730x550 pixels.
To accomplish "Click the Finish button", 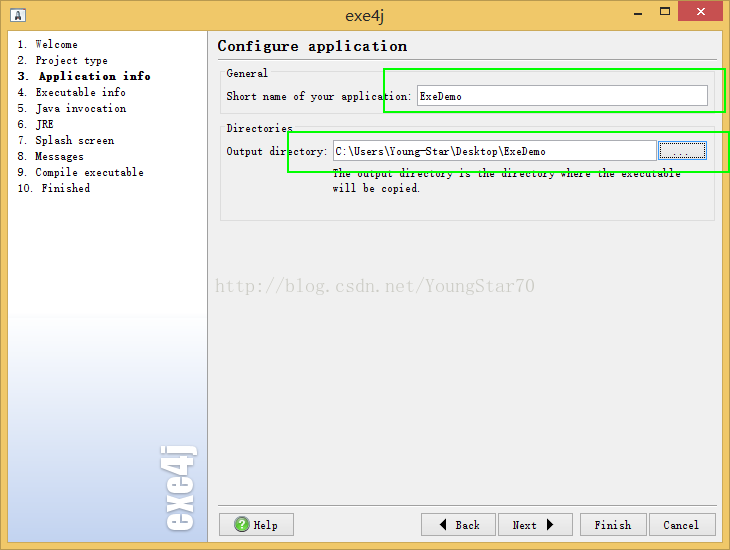I will tap(613, 525).
